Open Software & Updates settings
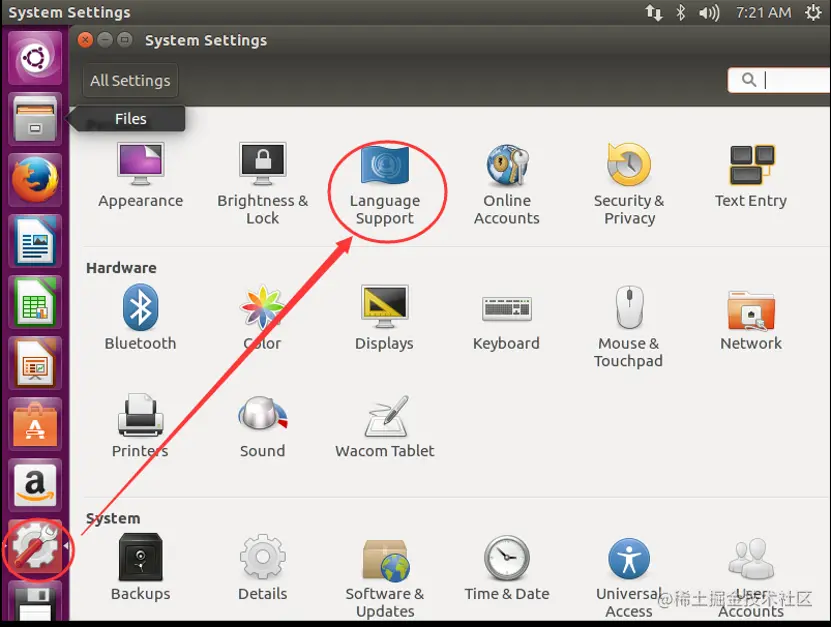Screen dimensions: 832x628 click(x=385, y=577)
